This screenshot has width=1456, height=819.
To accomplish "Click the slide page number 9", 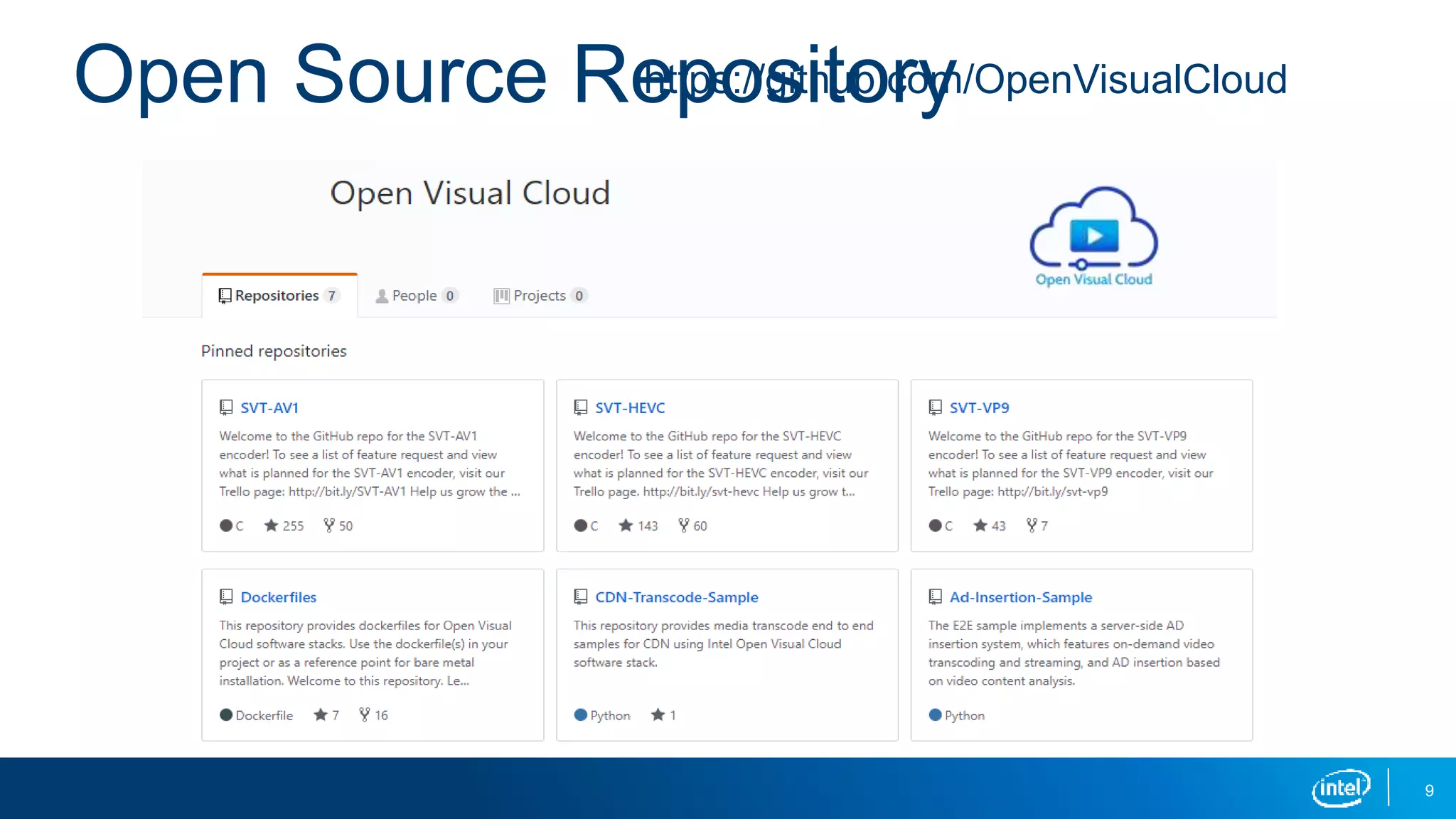I will pos(1429,791).
